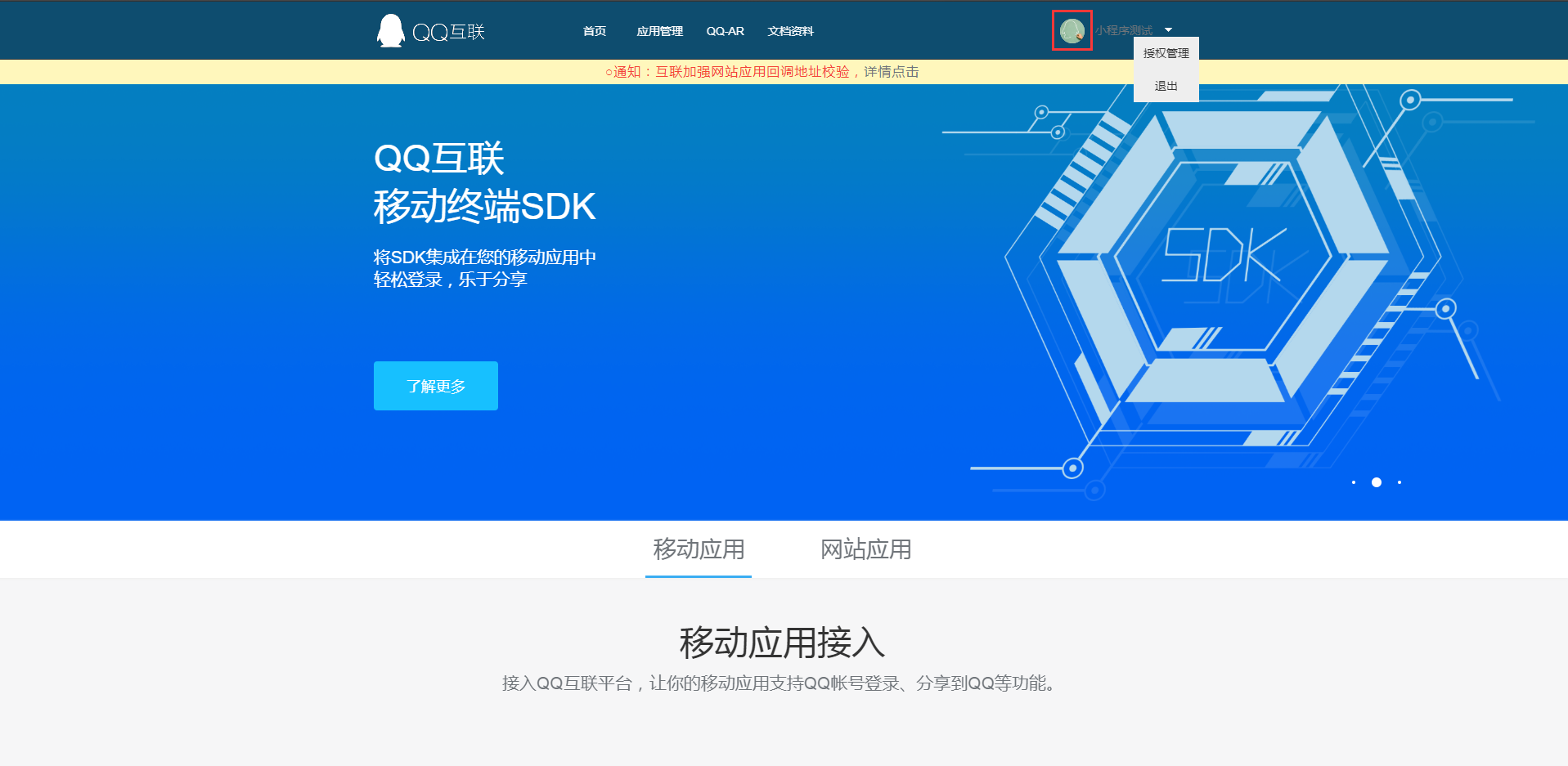The width and height of the screenshot is (1568, 766).
Task: Choose 退出 to log out
Action: [x=1166, y=86]
